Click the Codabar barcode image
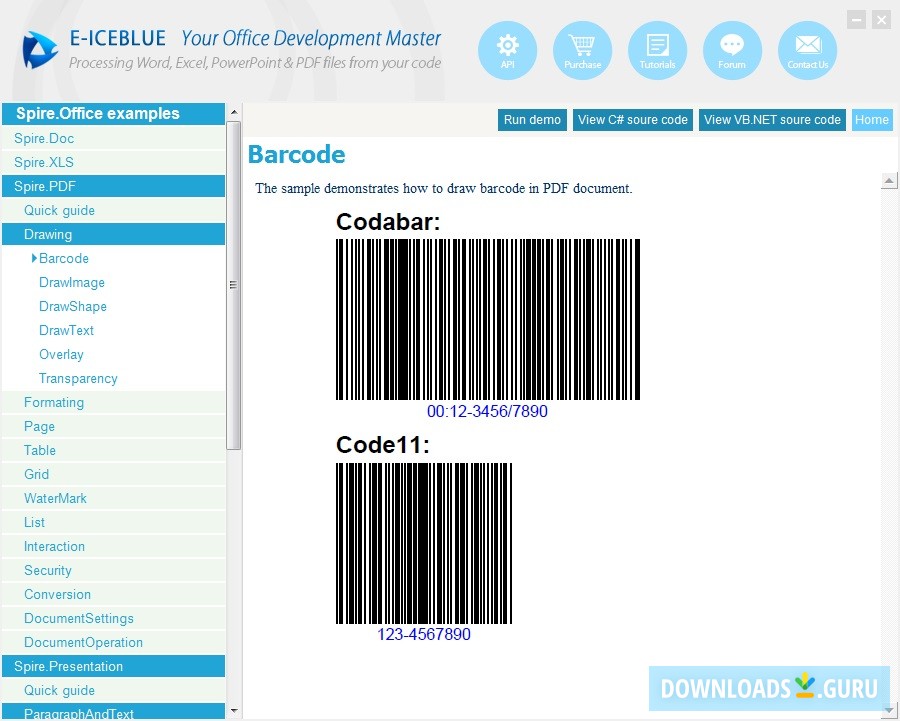The height and width of the screenshot is (721, 900). [488, 320]
